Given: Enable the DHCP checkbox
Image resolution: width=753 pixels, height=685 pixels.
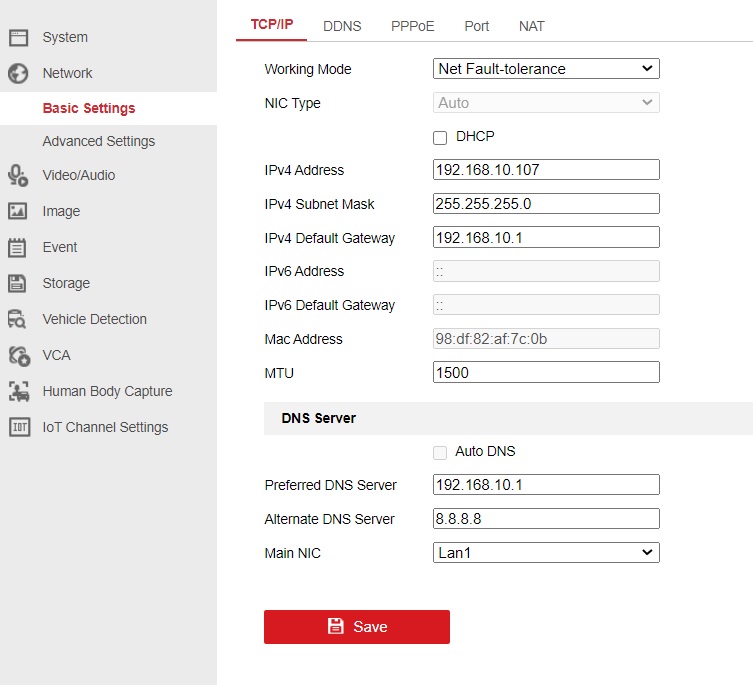Looking at the screenshot, I should (x=440, y=137).
